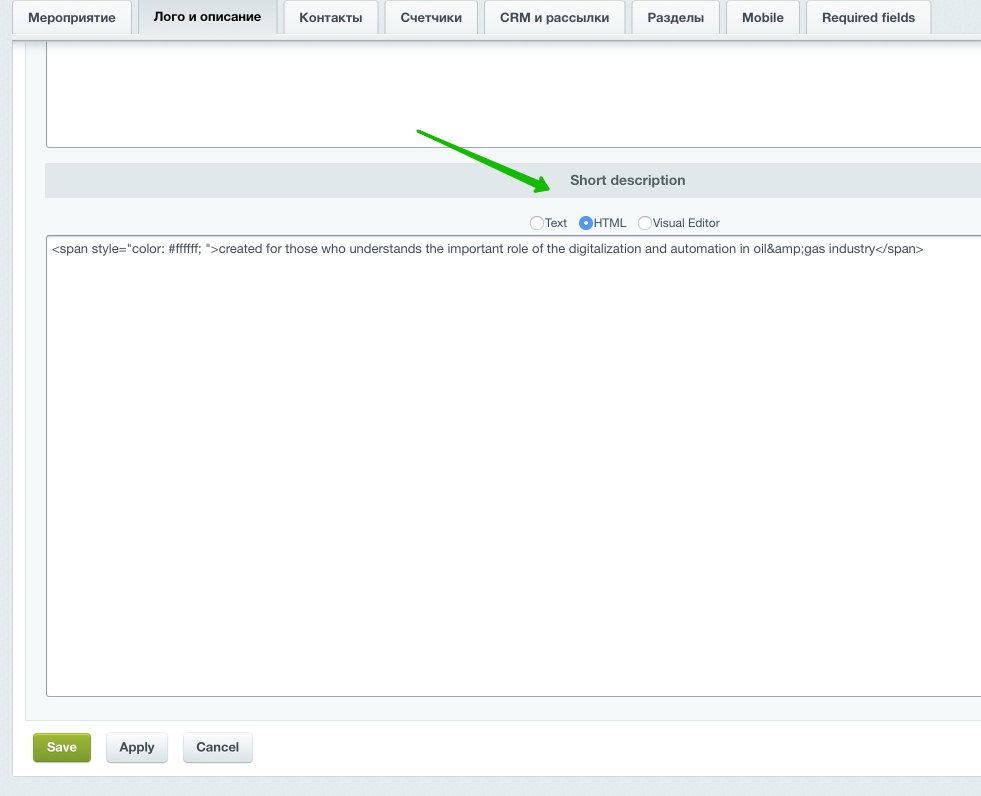The image size is (981, 796).
Task: Choose the HTML radio option
Action: tap(586, 223)
